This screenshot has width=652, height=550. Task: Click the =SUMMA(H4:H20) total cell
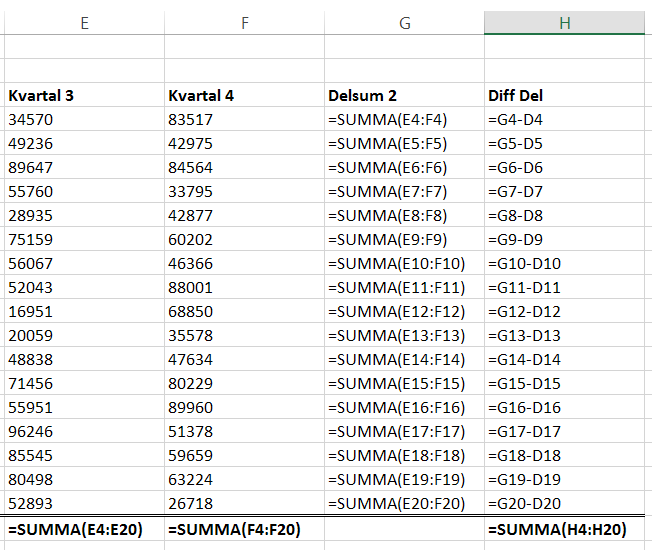click(564, 529)
